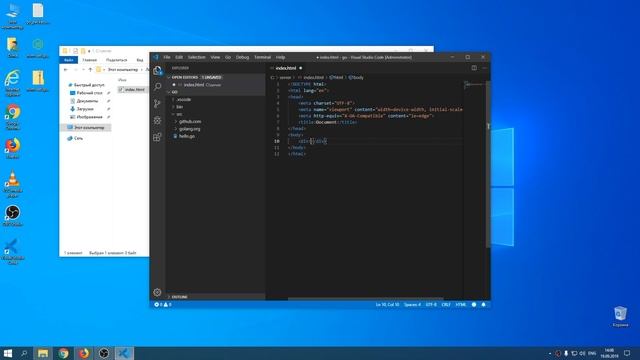The height and width of the screenshot is (360, 640).
Task: Click the taskbar search magnifier
Action: [24, 353]
